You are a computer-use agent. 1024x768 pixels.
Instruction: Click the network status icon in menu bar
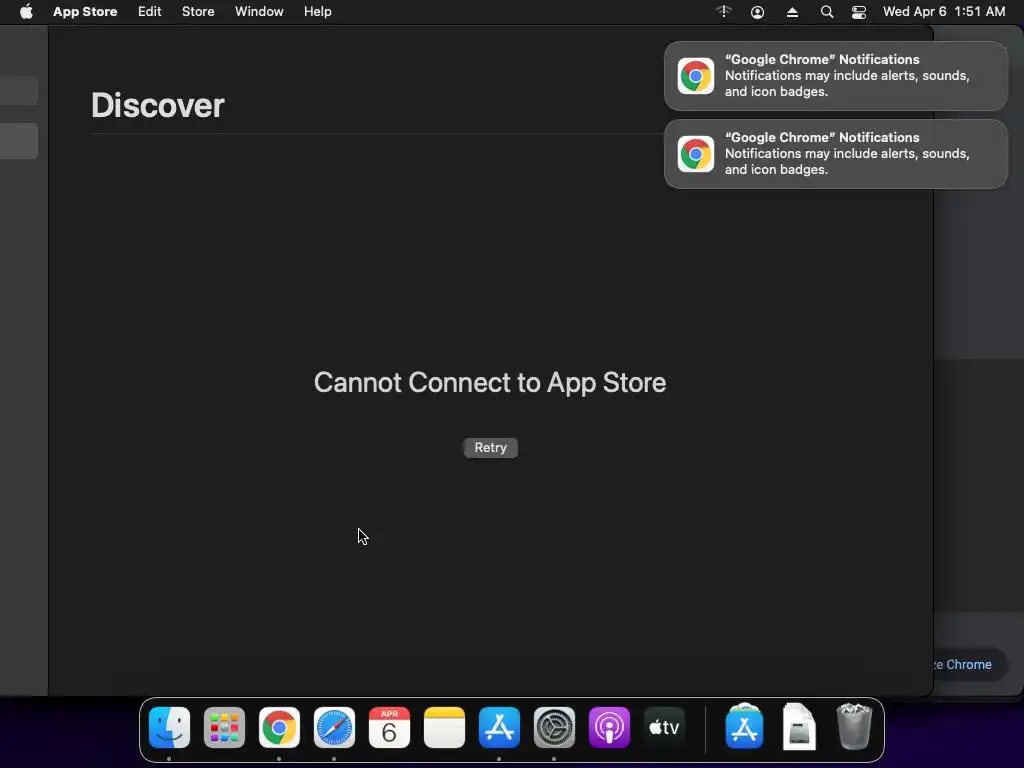click(x=724, y=12)
